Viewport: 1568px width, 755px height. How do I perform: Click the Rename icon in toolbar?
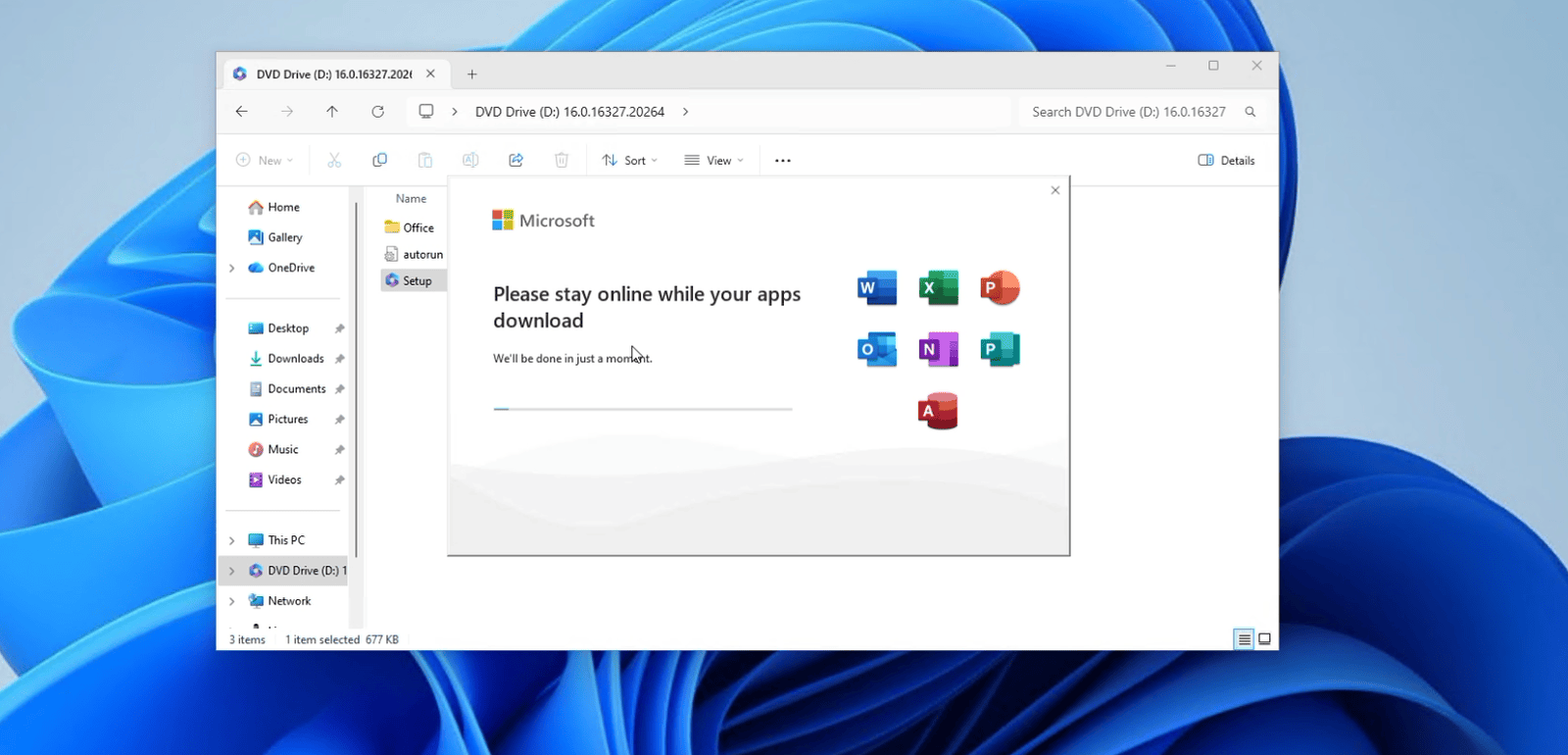pos(470,160)
